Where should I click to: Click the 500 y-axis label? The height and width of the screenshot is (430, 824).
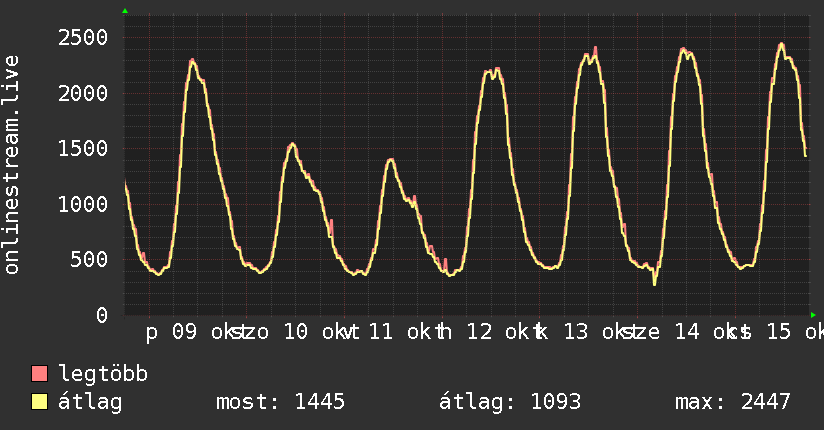(89, 259)
